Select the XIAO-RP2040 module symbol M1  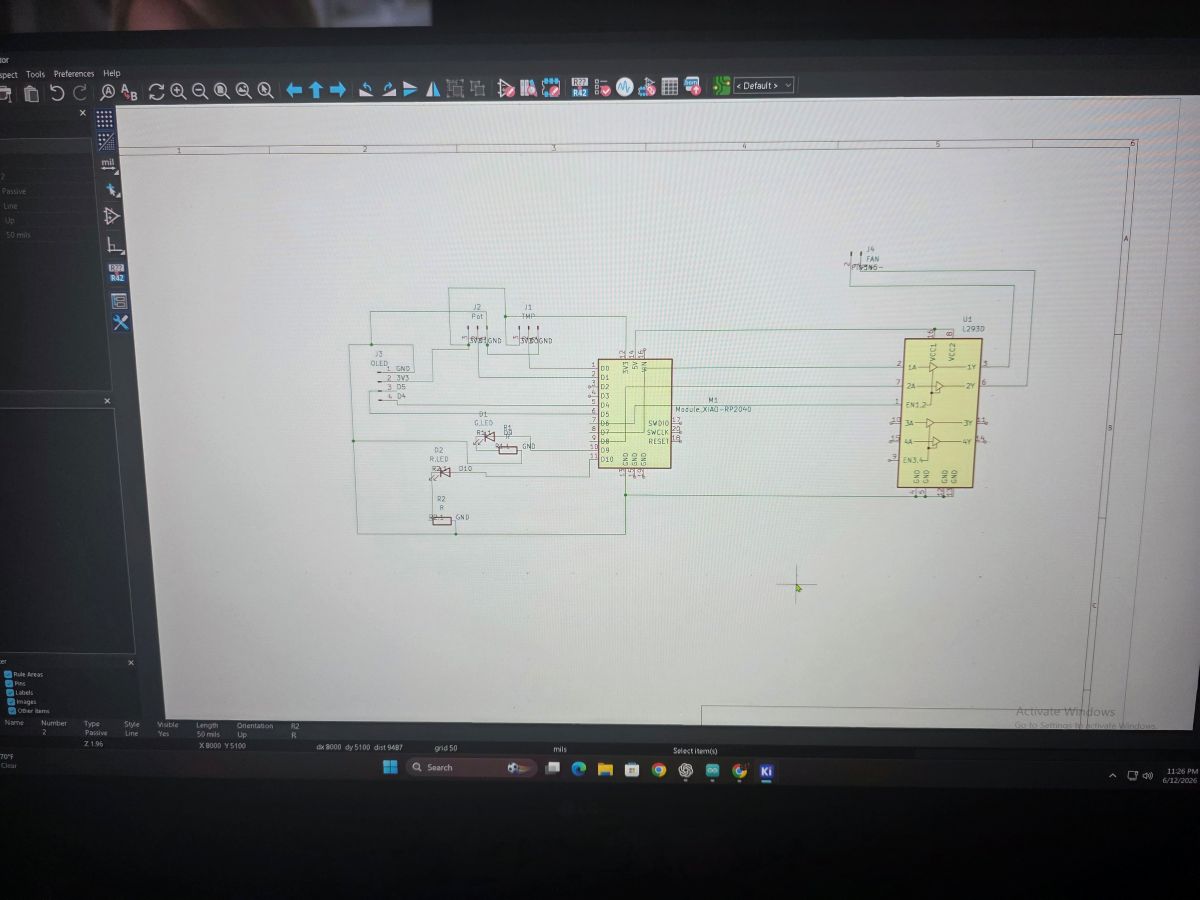coord(634,413)
